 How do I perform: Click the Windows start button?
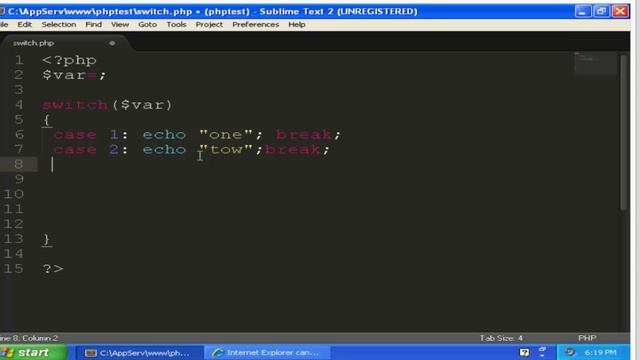tap(33, 353)
